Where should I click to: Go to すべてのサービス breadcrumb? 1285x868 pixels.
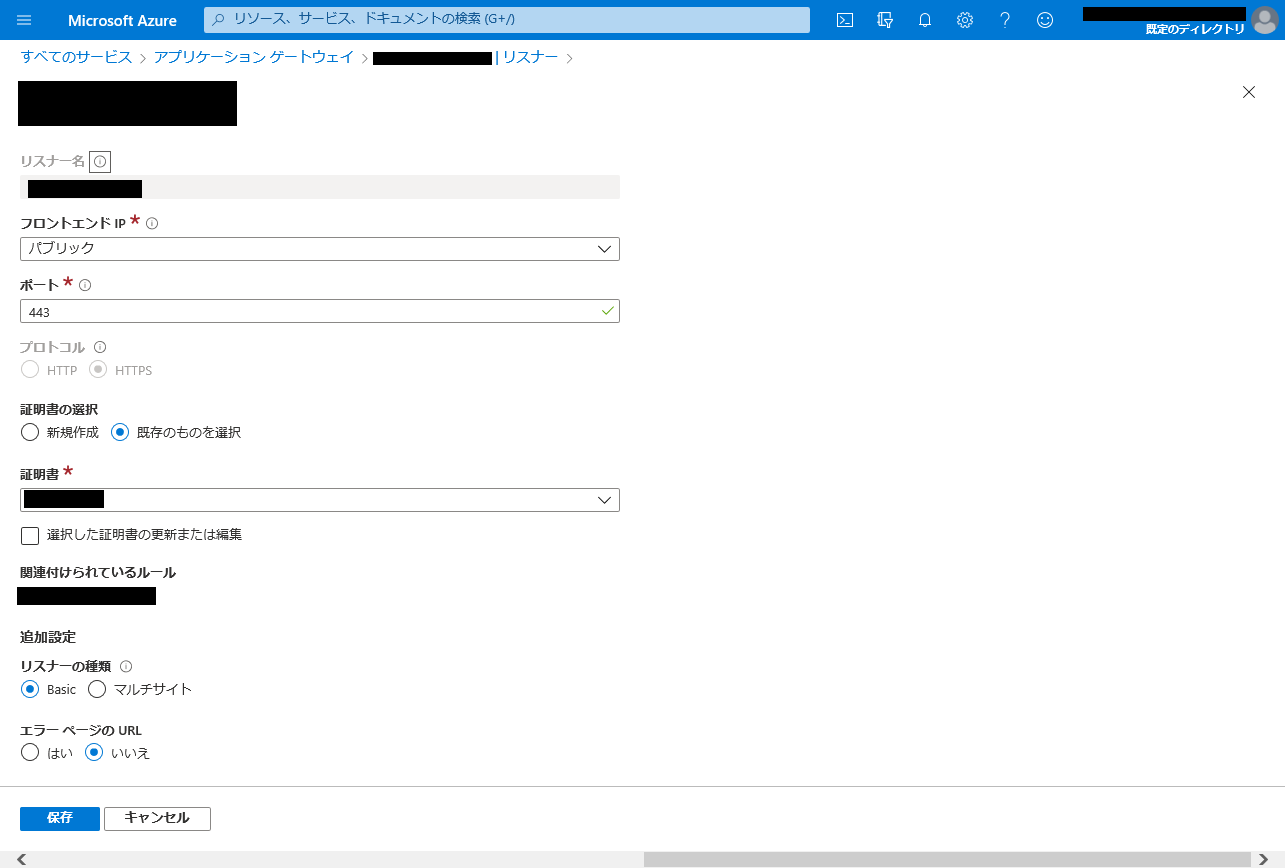point(76,58)
